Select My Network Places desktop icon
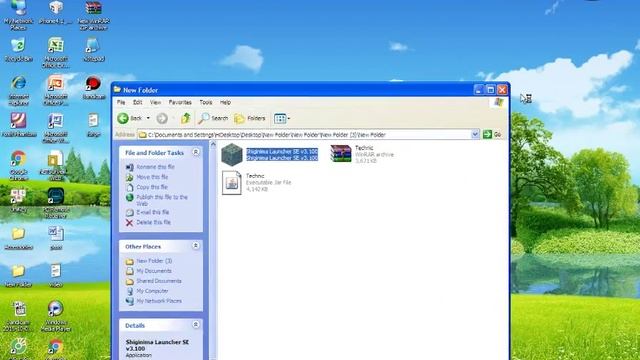Screen dimensions: 640x360 coord(18,16)
